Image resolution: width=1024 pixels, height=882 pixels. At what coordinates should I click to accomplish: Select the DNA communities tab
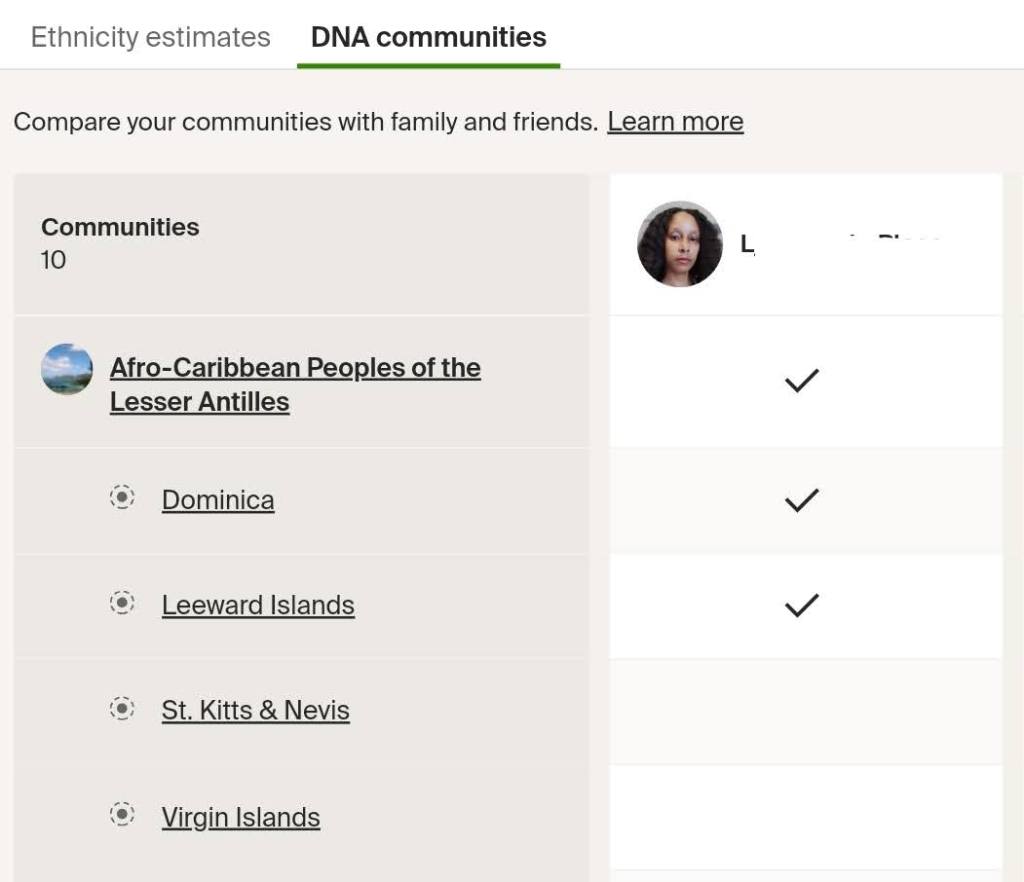(428, 38)
